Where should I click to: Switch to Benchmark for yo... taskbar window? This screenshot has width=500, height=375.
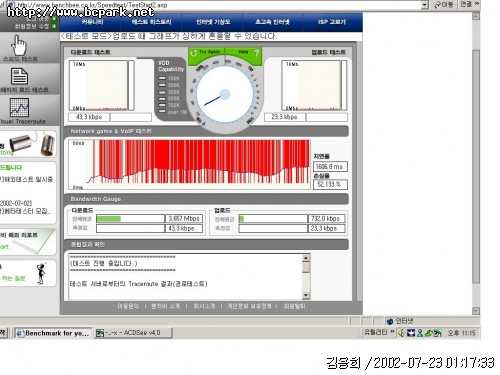click(x=53, y=333)
